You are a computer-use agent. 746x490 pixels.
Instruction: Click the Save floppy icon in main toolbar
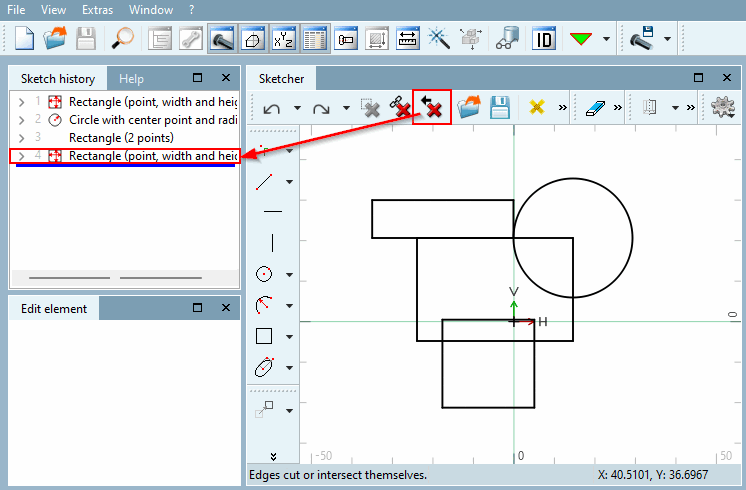click(86, 39)
